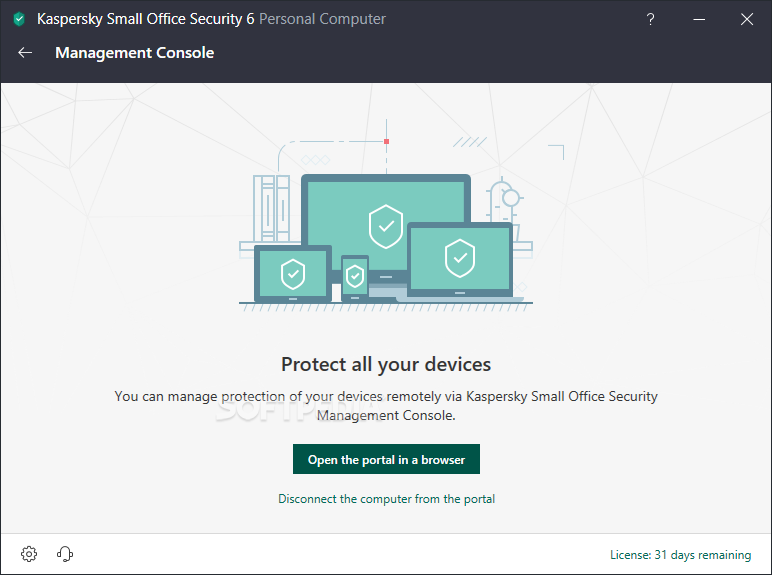Click the books in the illustration
The width and height of the screenshot is (772, 575).
[271, 208]
